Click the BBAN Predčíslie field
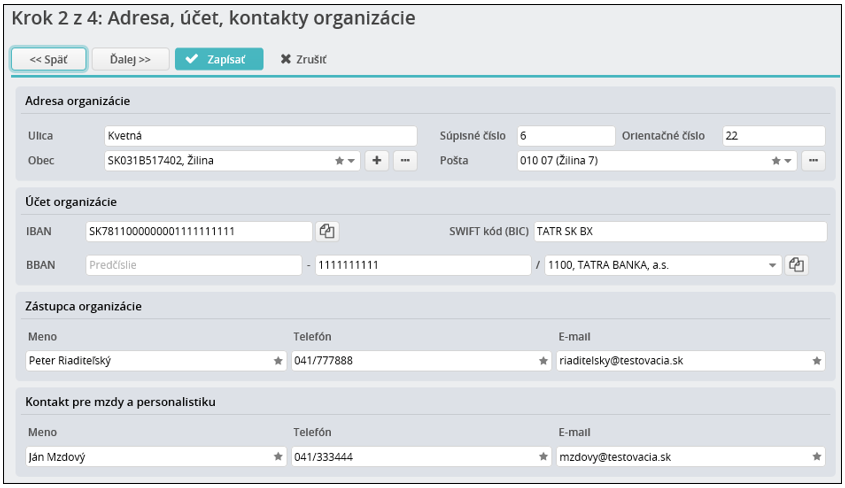The image size is (845, 488). [x=193, y=264]
